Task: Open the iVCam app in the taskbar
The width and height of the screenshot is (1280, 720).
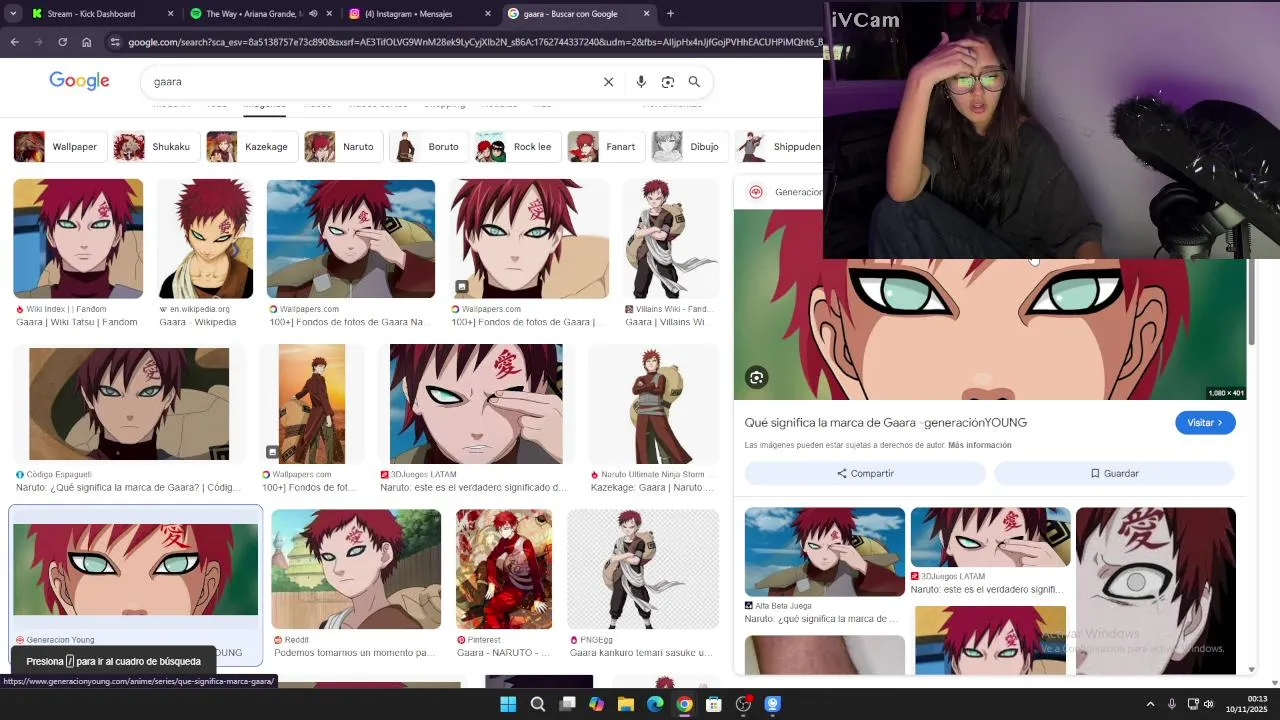Action: click(773, 704)
